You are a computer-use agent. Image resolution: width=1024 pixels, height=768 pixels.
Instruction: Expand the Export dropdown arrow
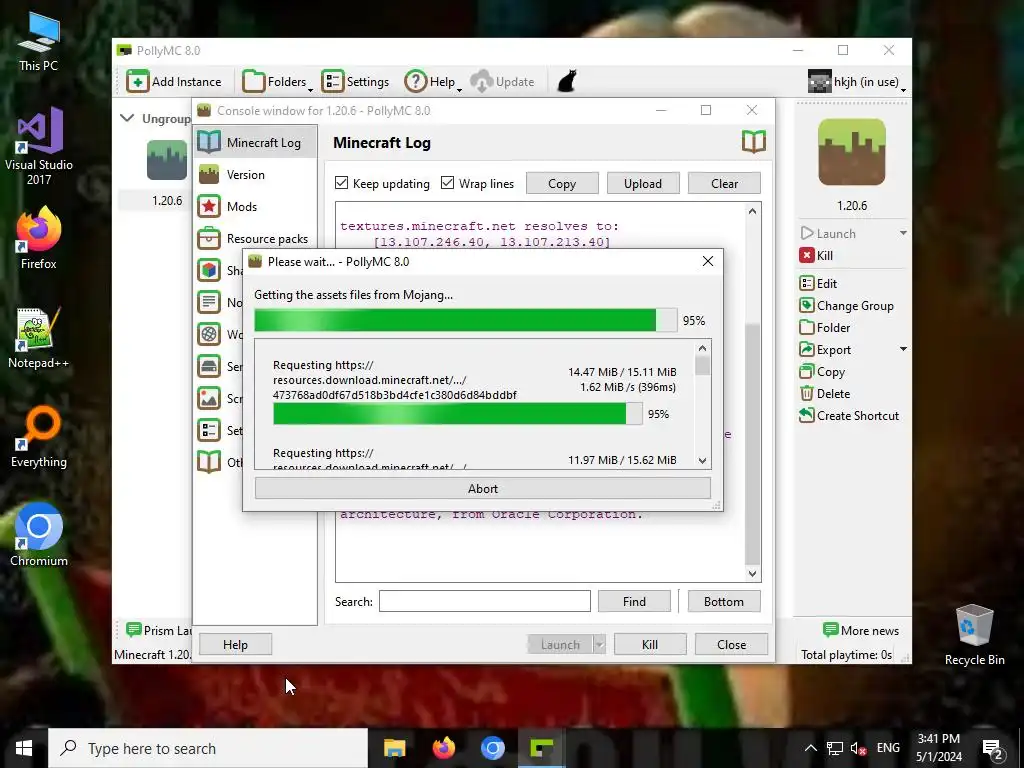coord(903,349)
